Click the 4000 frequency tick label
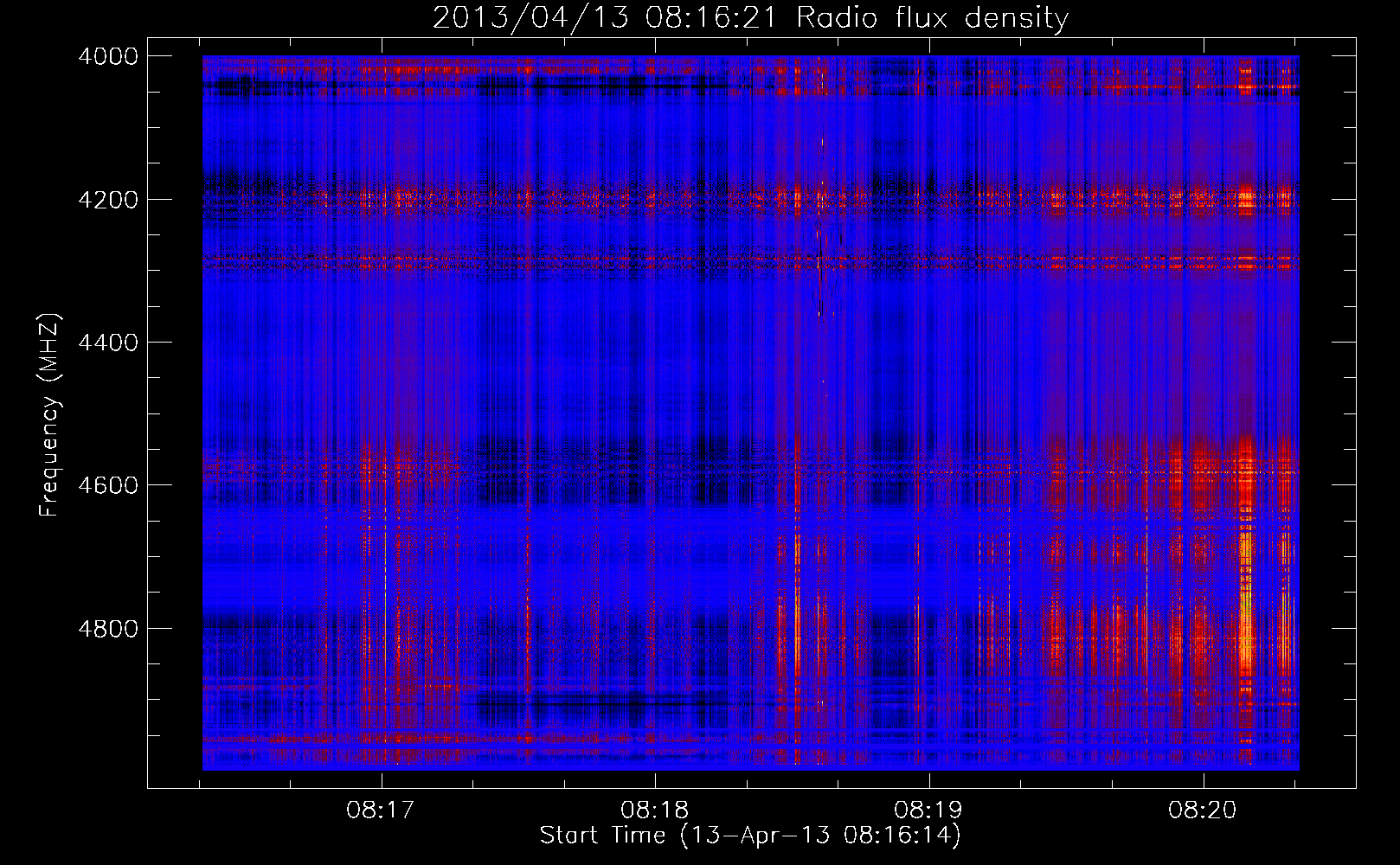The width and height of the screenshot is (1400, 865). tap(108, 56)
